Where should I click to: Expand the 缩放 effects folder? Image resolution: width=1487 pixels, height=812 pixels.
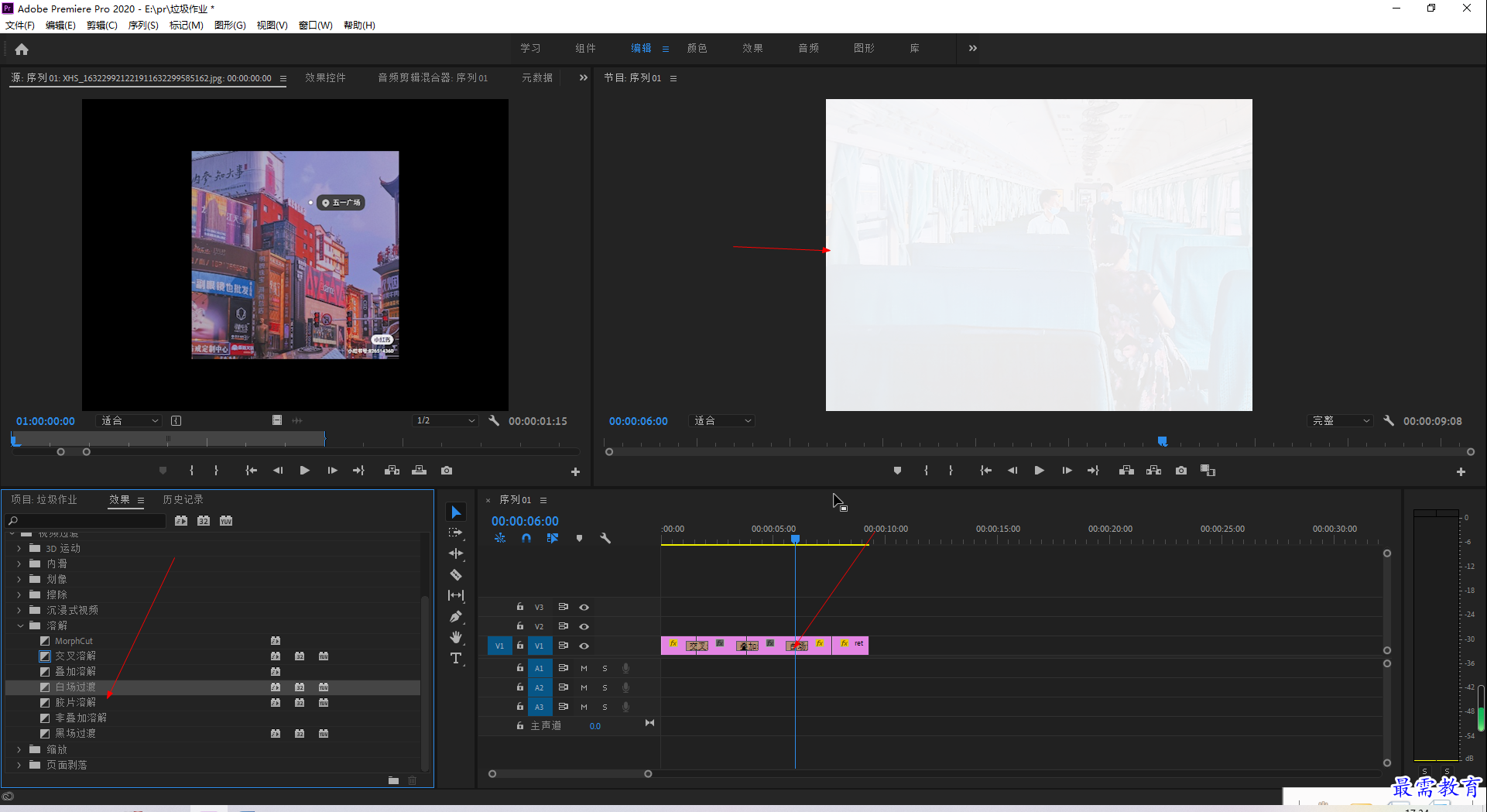tap(19, 749)
